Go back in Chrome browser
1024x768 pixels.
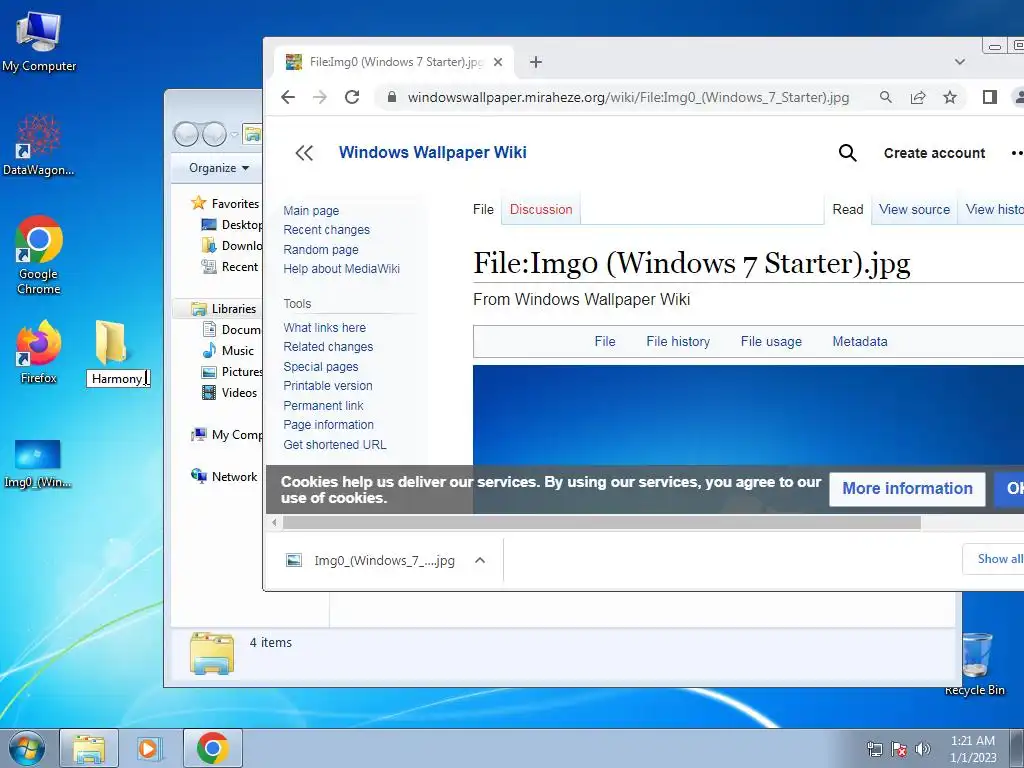288,97
